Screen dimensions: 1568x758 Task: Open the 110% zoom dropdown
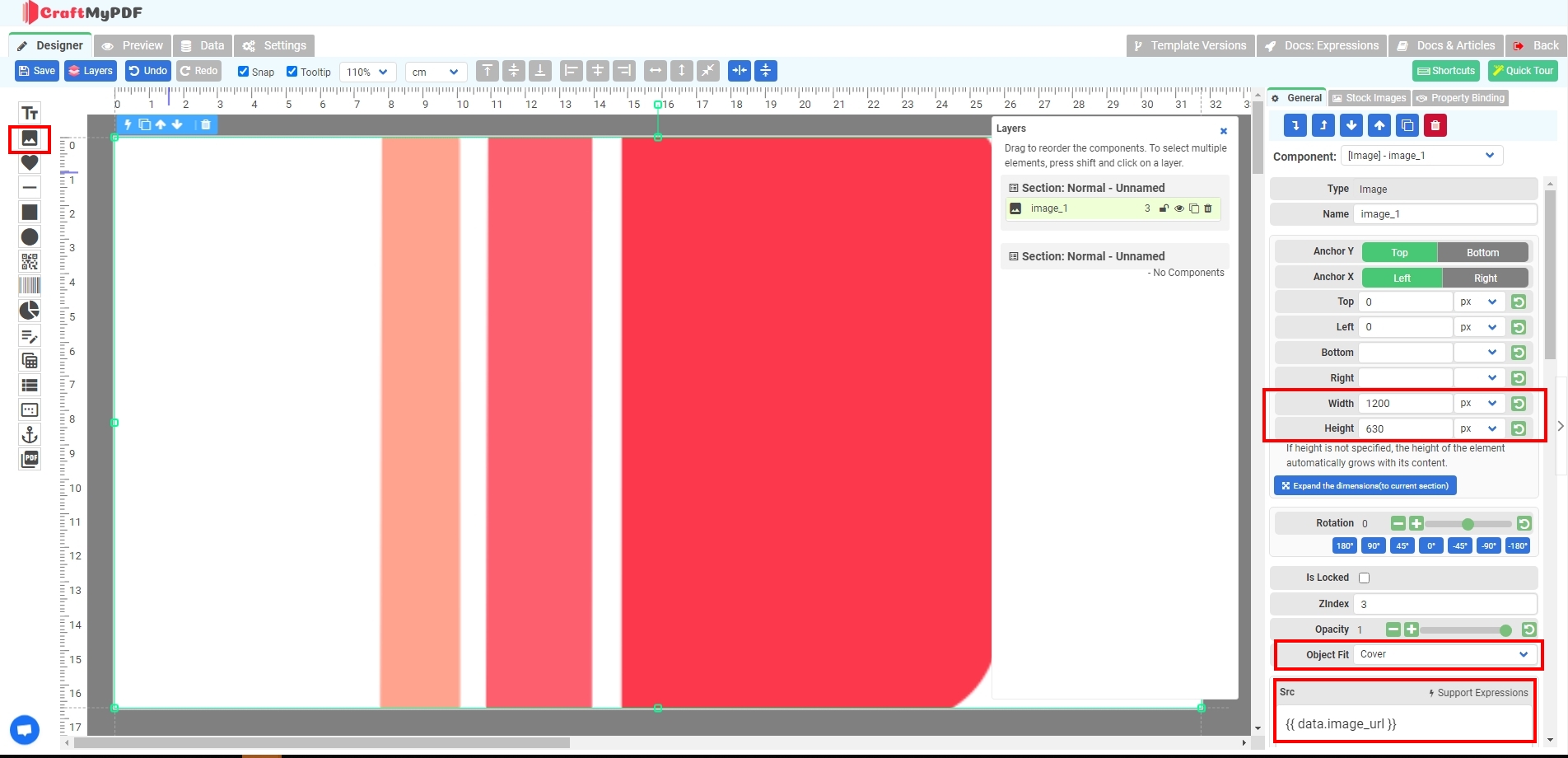(x=367, y=72)
